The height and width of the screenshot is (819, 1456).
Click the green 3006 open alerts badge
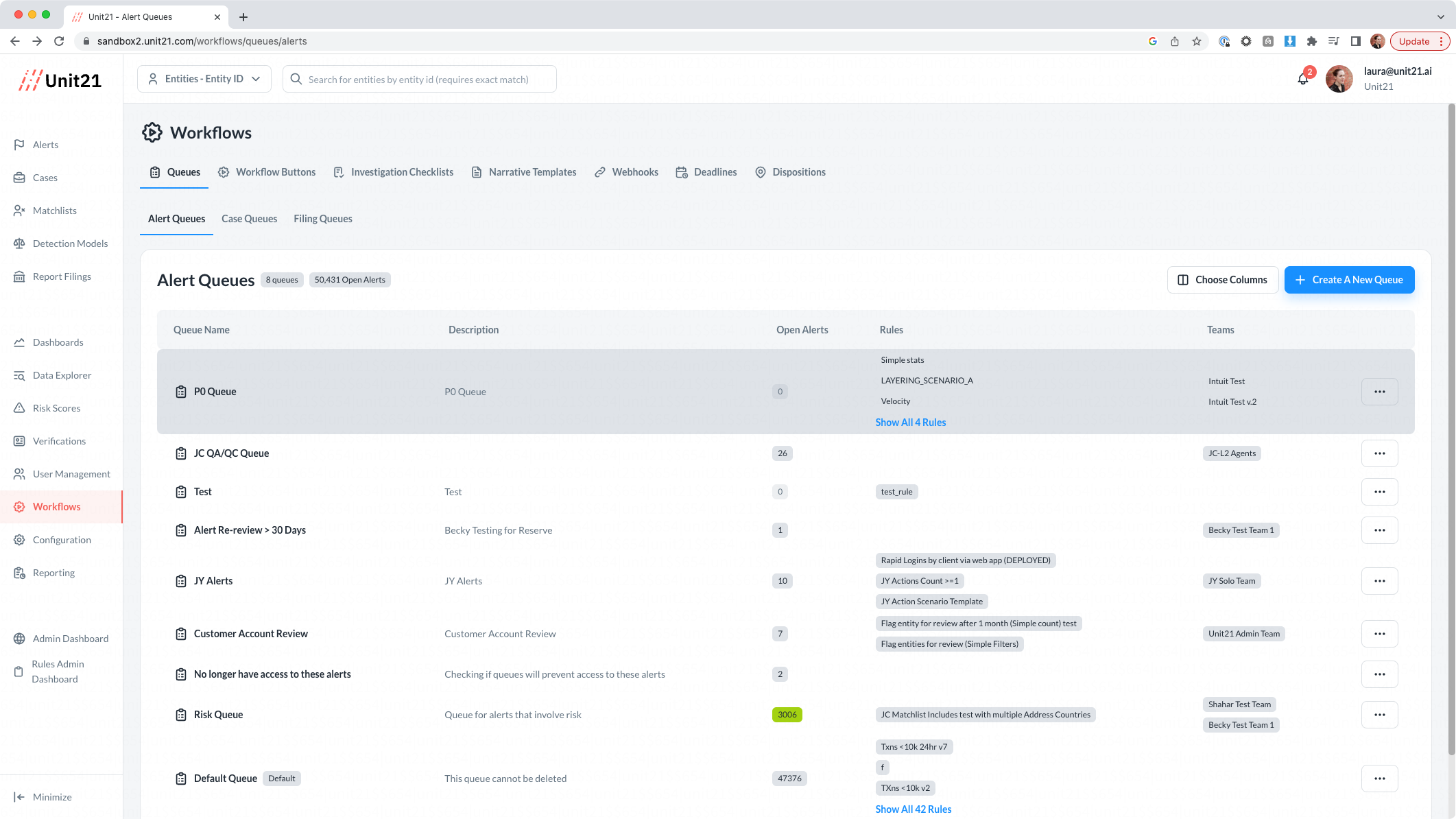click(x=787, y=715)
